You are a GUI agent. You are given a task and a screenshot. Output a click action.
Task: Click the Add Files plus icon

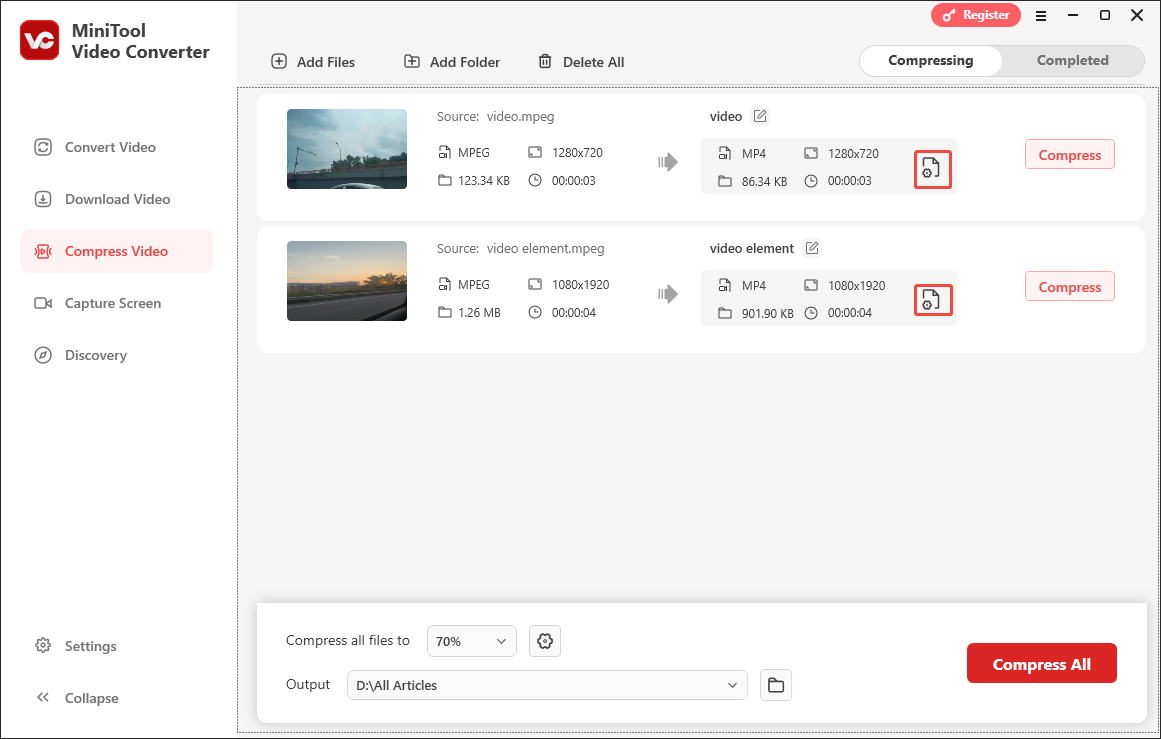[279, 61]
